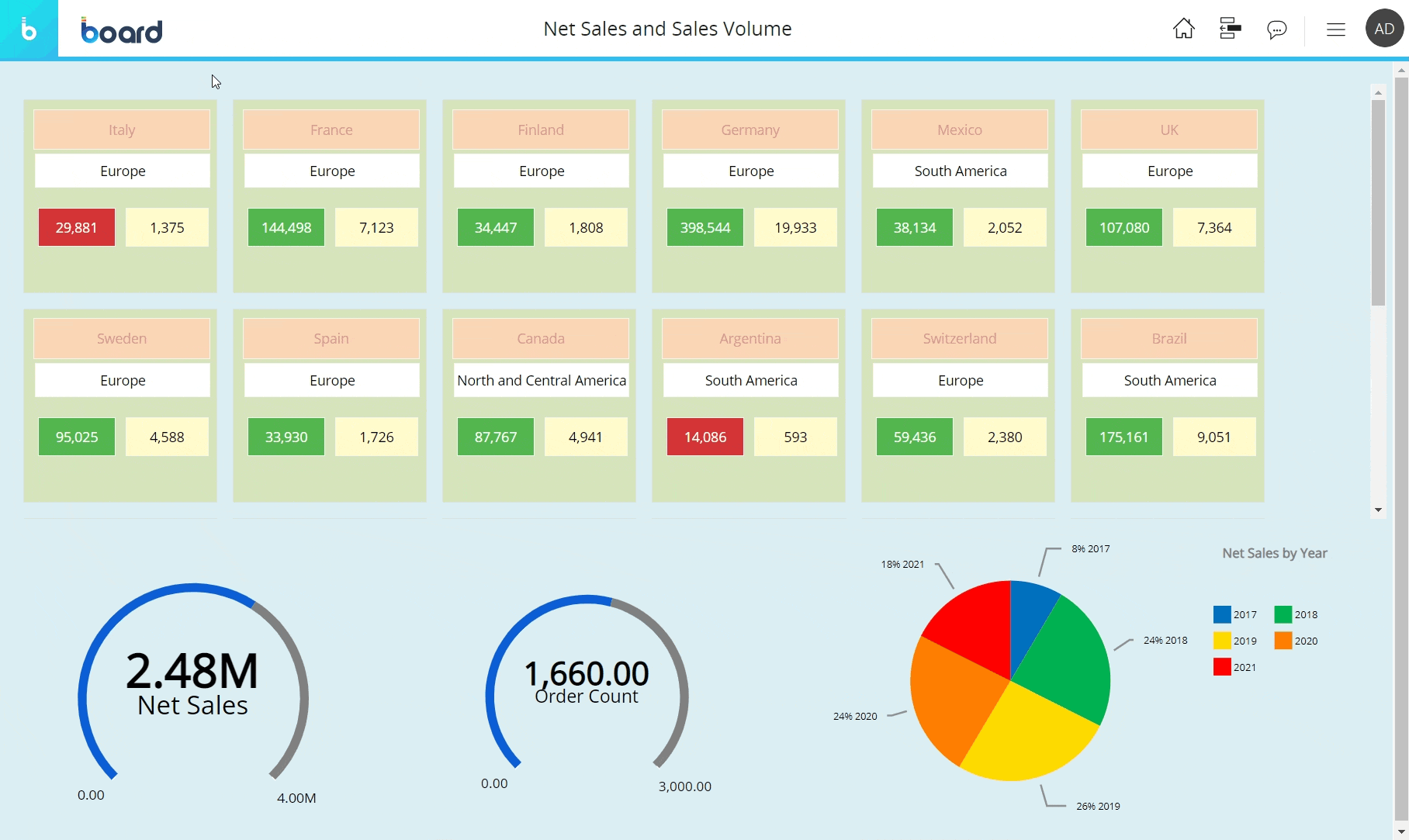Viewport: 1409px width, 840px height.
Task: Click the Board wordmark logo
Action: tap(122, 31)
